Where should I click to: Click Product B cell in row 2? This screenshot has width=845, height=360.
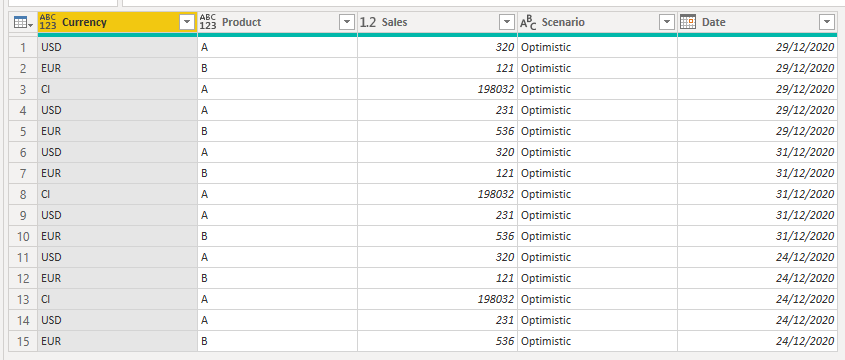278,68
